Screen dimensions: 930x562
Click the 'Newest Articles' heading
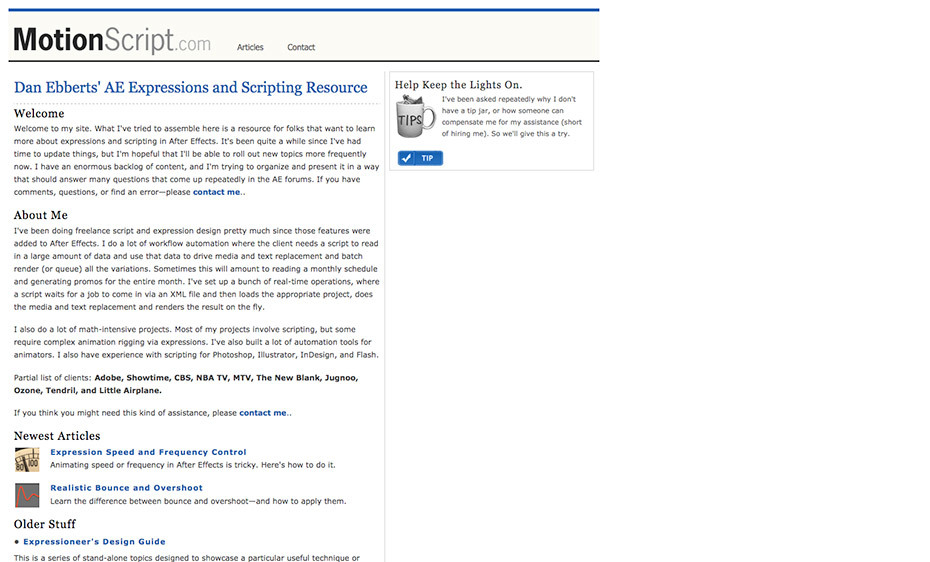57,436
